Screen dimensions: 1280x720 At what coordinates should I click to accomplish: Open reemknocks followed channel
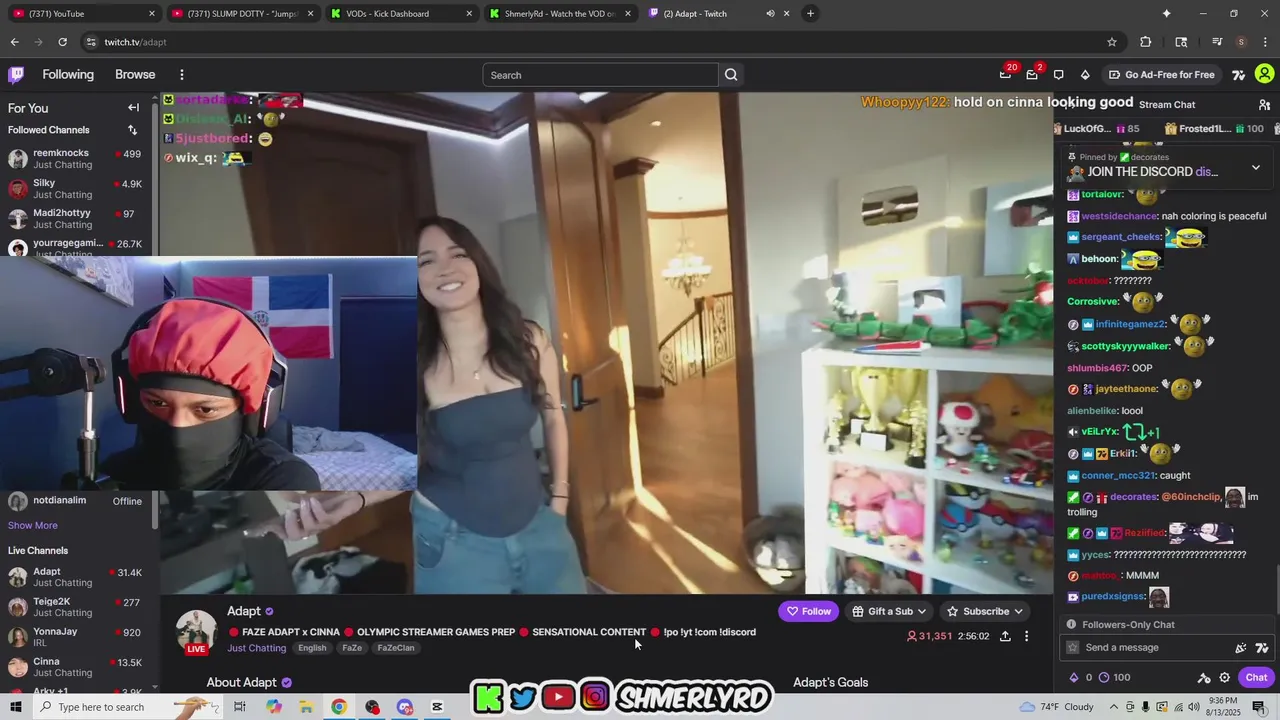coord(75,159)
